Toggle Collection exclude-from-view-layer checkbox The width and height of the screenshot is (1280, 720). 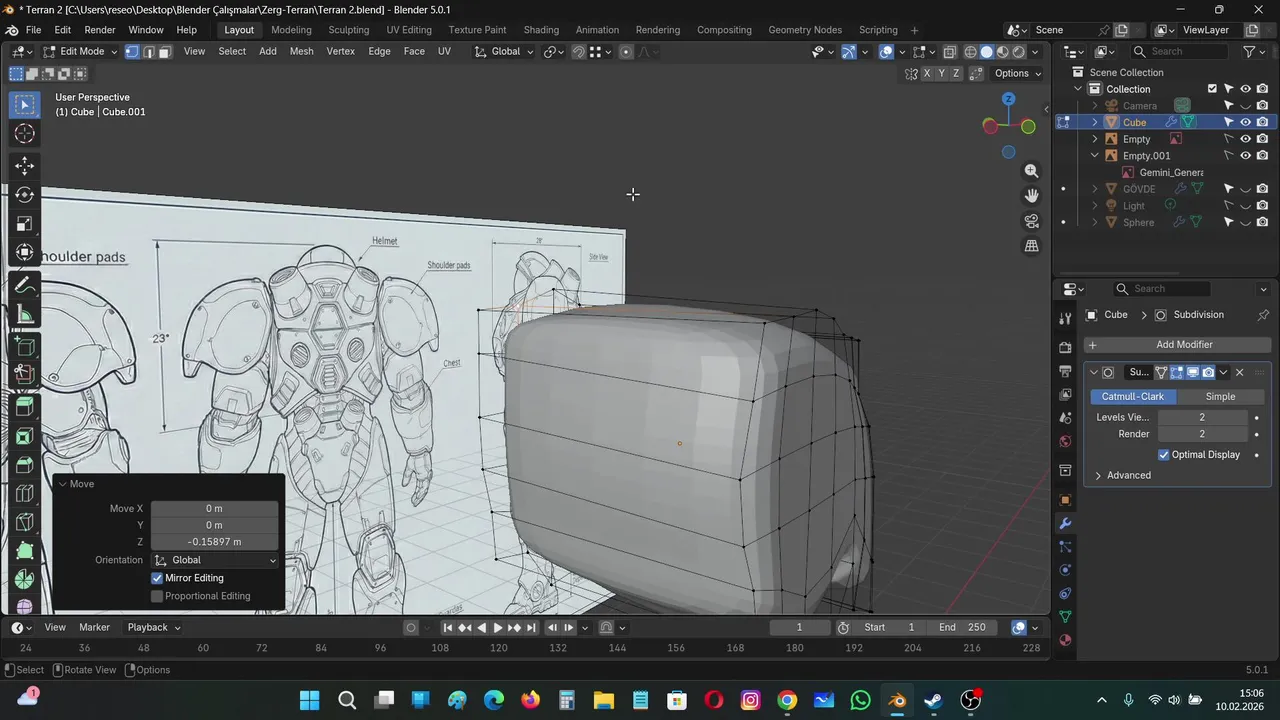[1212, 89]
